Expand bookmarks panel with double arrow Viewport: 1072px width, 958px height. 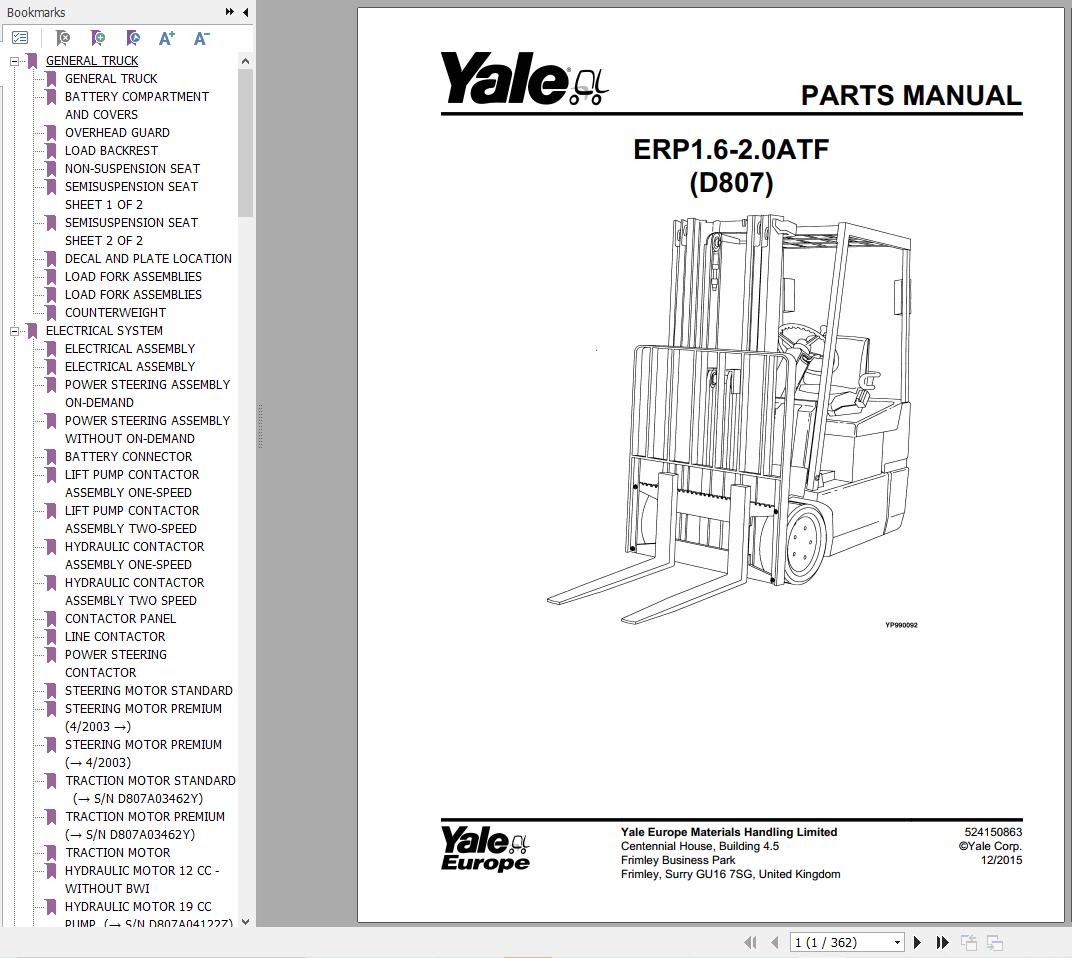[230, 12]
